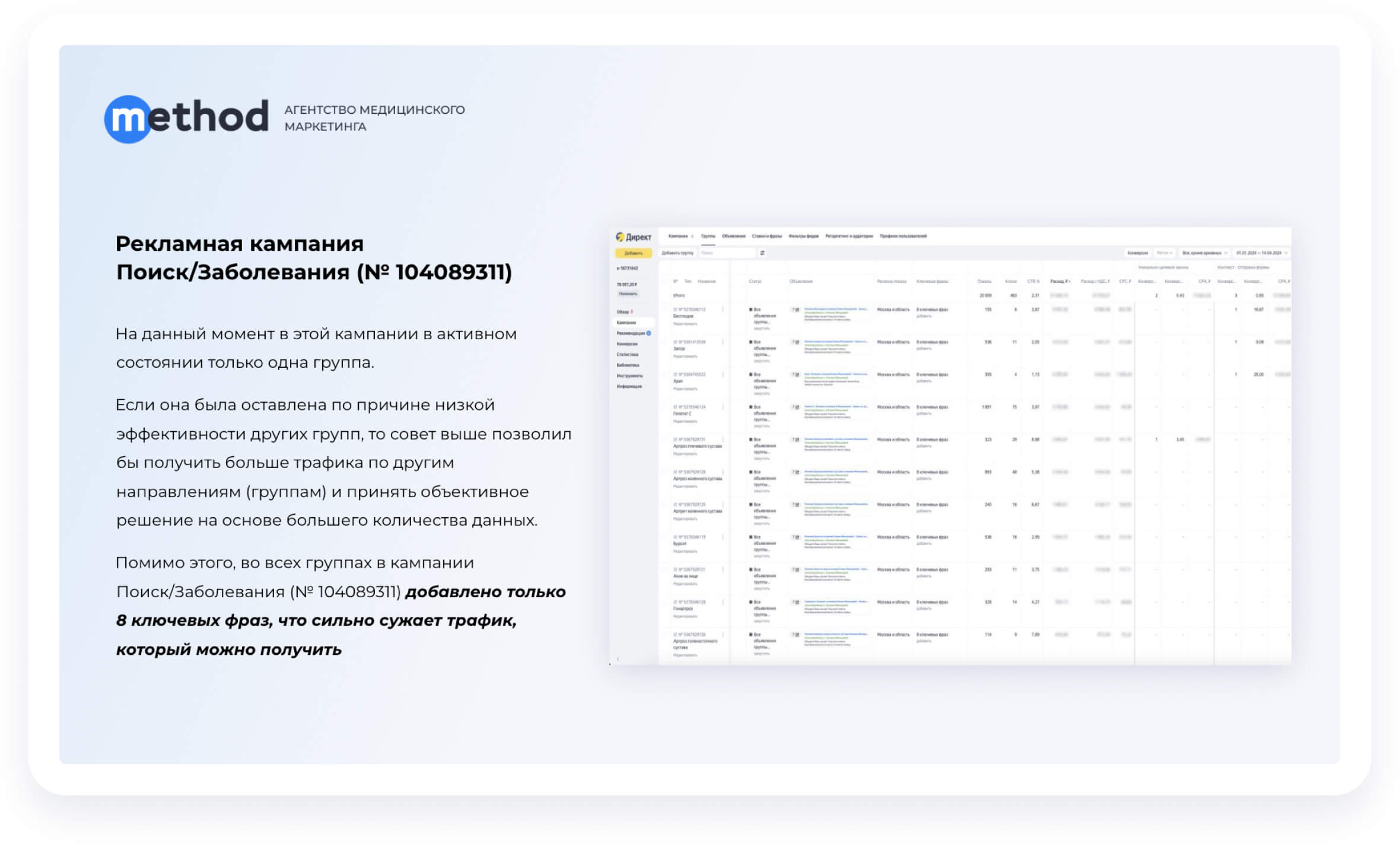Image resolution: width=1400 pixels, height=860 pixels.
Task: Click the Яндекс Директ logo
Action: pos(634,237)
